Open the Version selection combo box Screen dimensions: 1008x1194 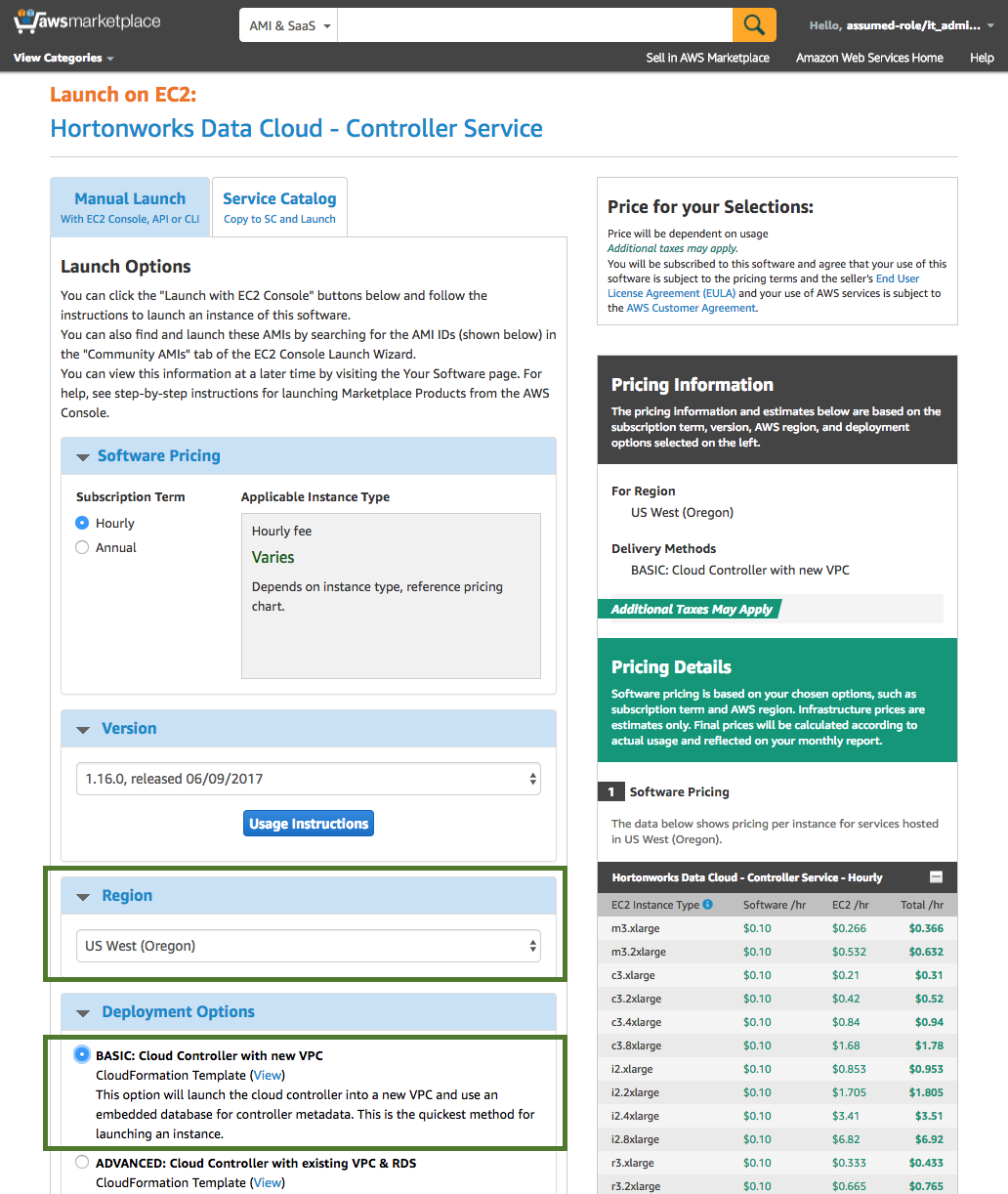tap(309, 779)
